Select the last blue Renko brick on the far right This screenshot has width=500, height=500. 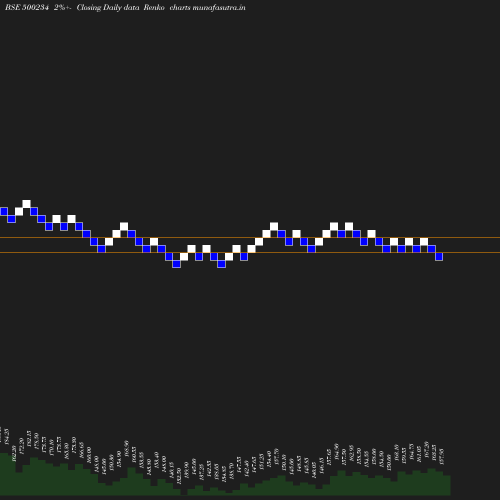click(x=439, y=256)
